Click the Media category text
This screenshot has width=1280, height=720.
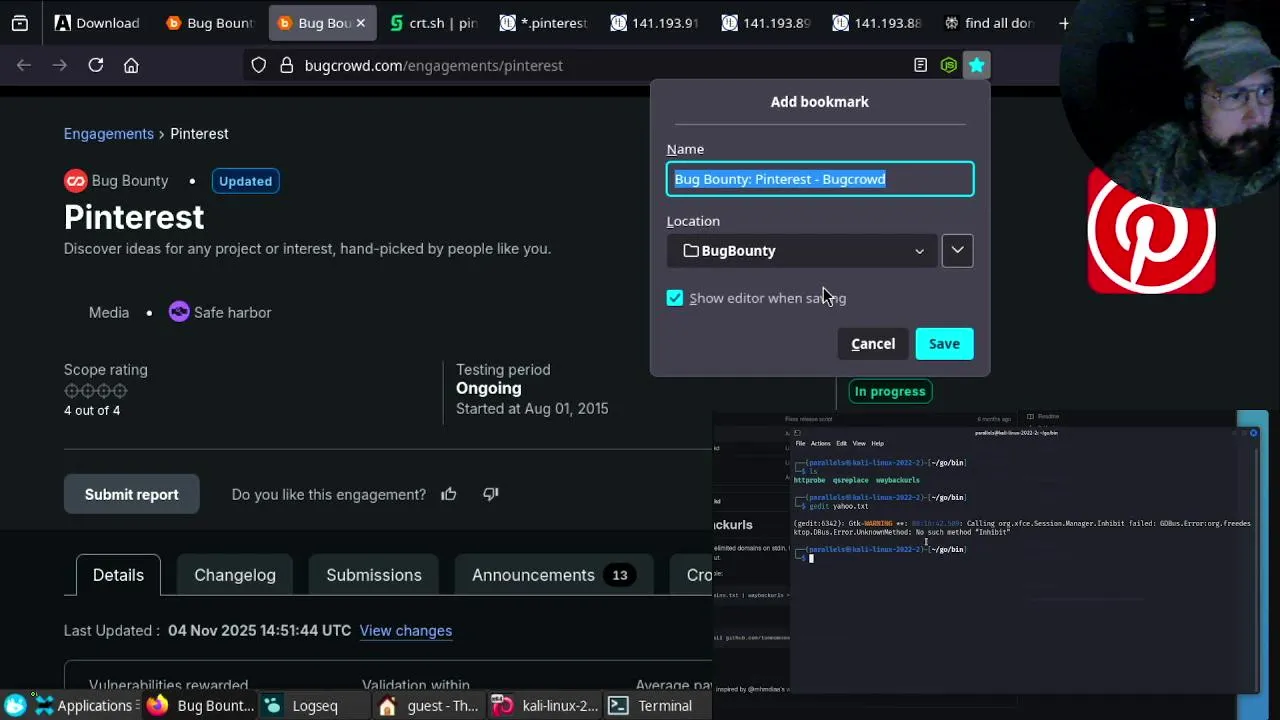109,312
